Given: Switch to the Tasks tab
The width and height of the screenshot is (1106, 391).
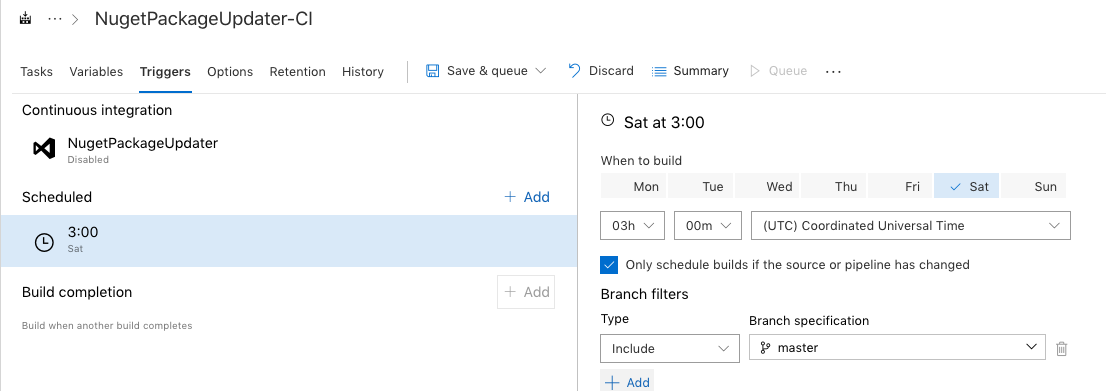Looking at the screenshot, I should click(x=36, y=71).
